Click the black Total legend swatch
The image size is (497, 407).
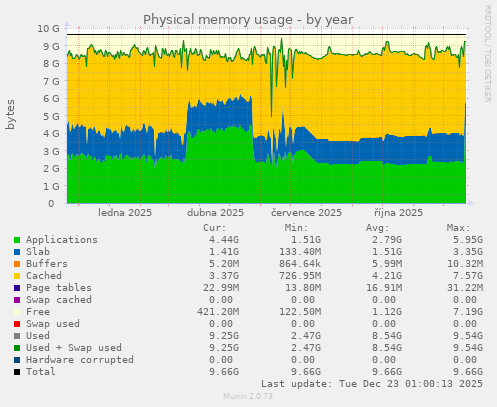(x=17, y=372)
